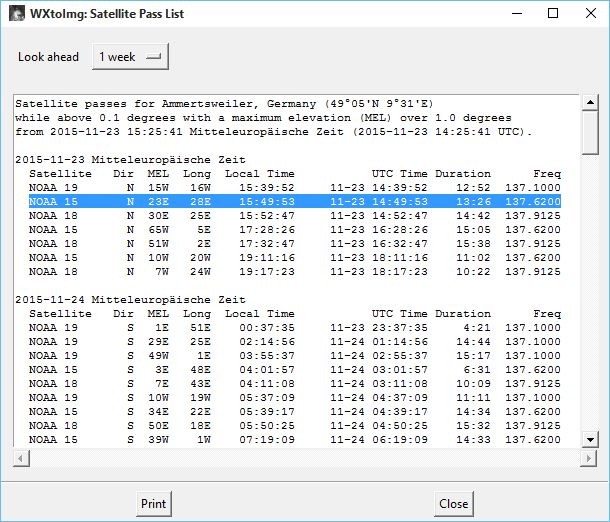Select the NOAA 18 pass at 17:32:47
The height and width of the screenshot is (522, 610).
pyautogui.click(x=294, y=243)
